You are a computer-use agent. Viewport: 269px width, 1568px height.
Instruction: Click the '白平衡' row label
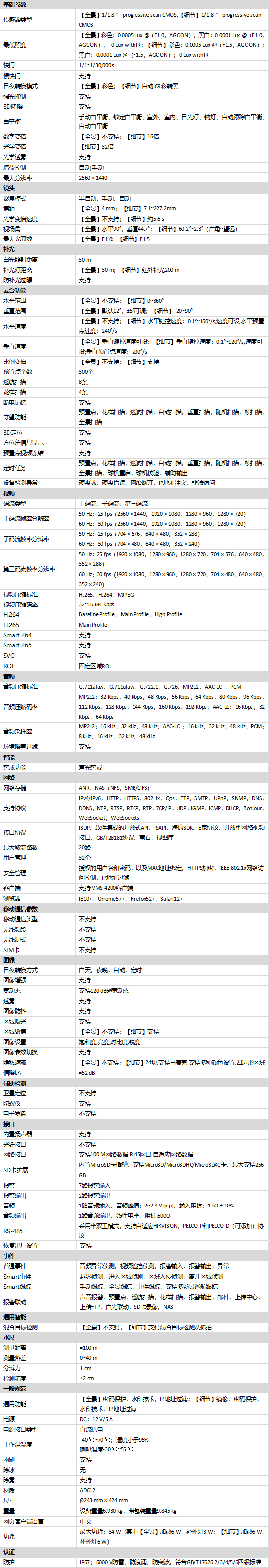(x=12, y=121)
